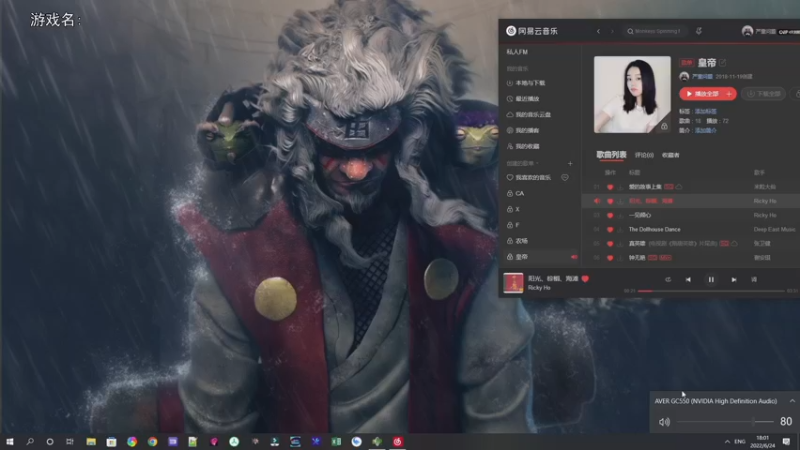Click cloud icon beside 真英雄

(734, 244)
